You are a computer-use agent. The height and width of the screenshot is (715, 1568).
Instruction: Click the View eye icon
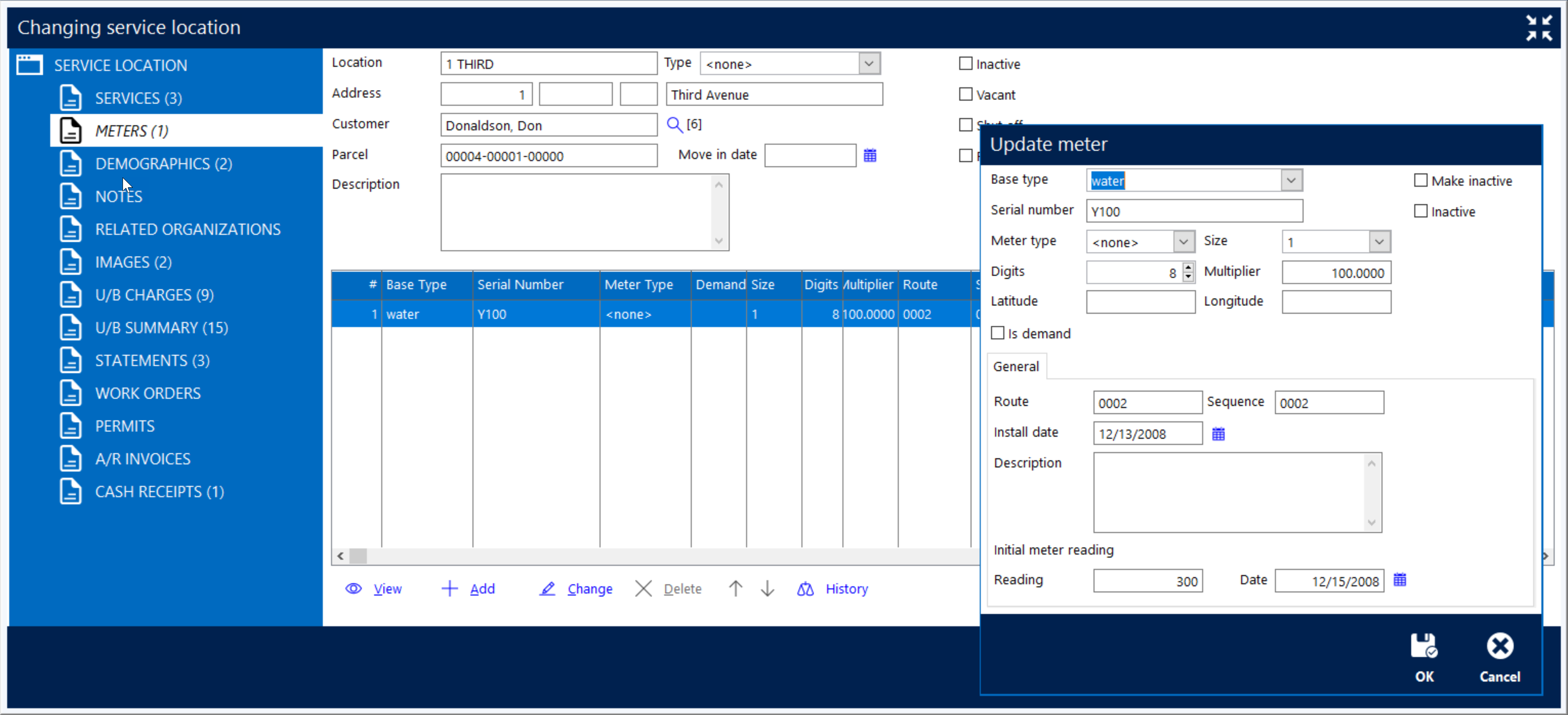point(353,588)
